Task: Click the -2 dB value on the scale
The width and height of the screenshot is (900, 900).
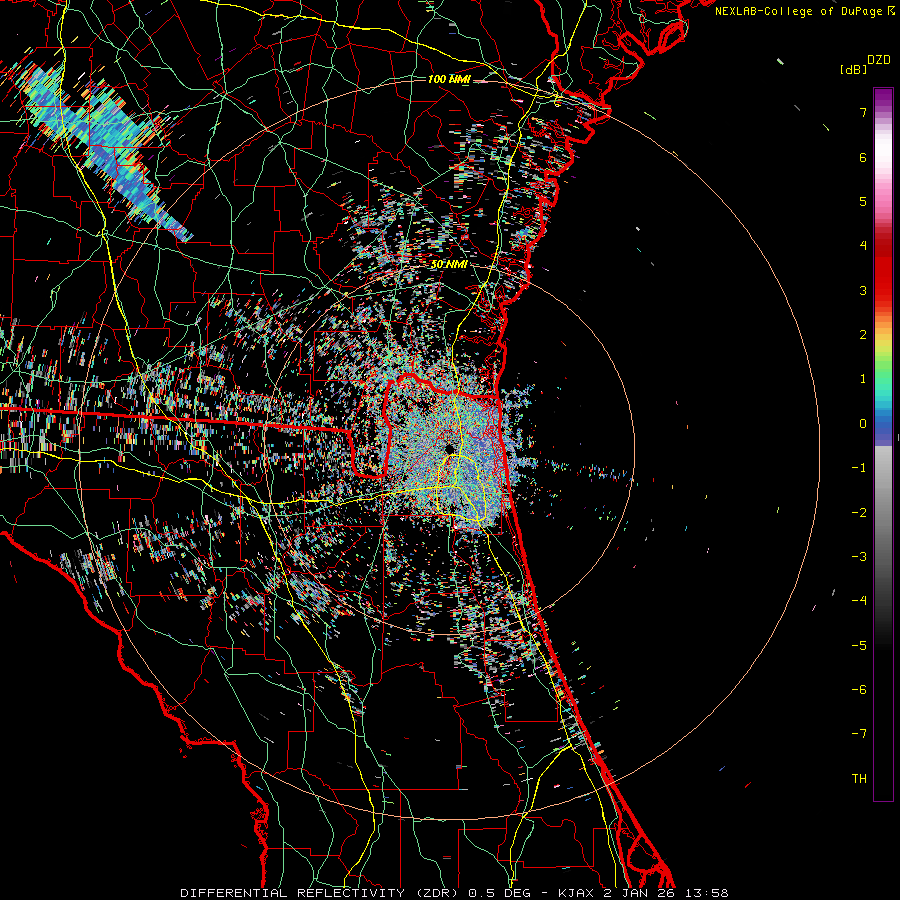Action: coord(859,513)
